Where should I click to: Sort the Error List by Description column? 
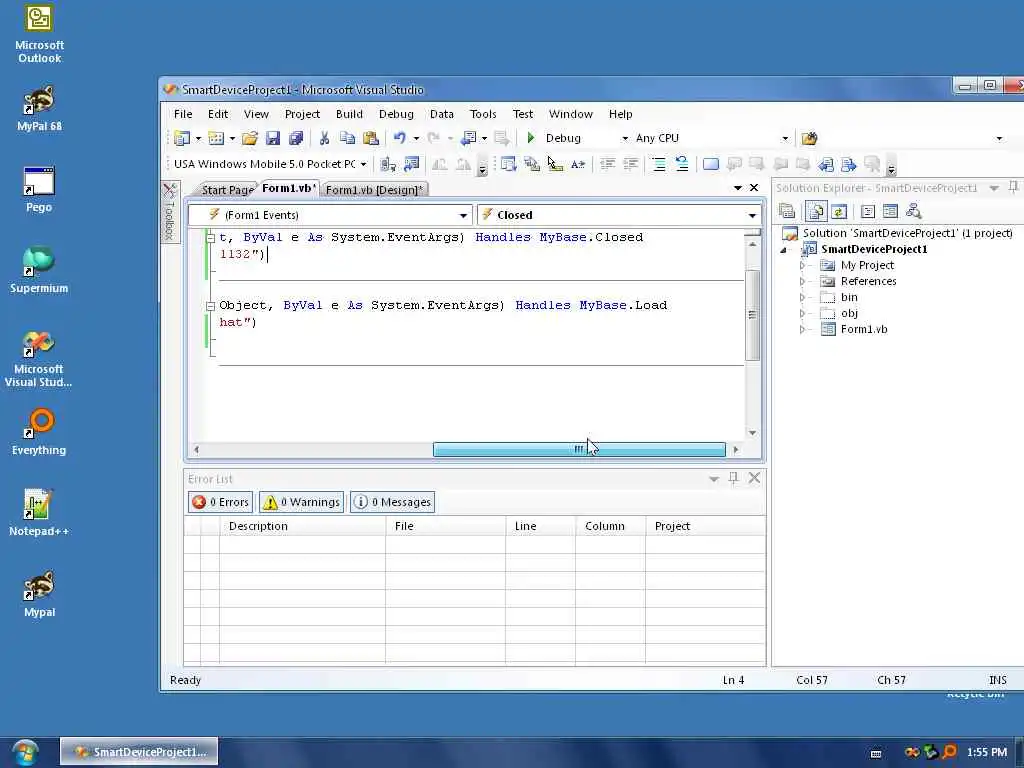(302, 526)
